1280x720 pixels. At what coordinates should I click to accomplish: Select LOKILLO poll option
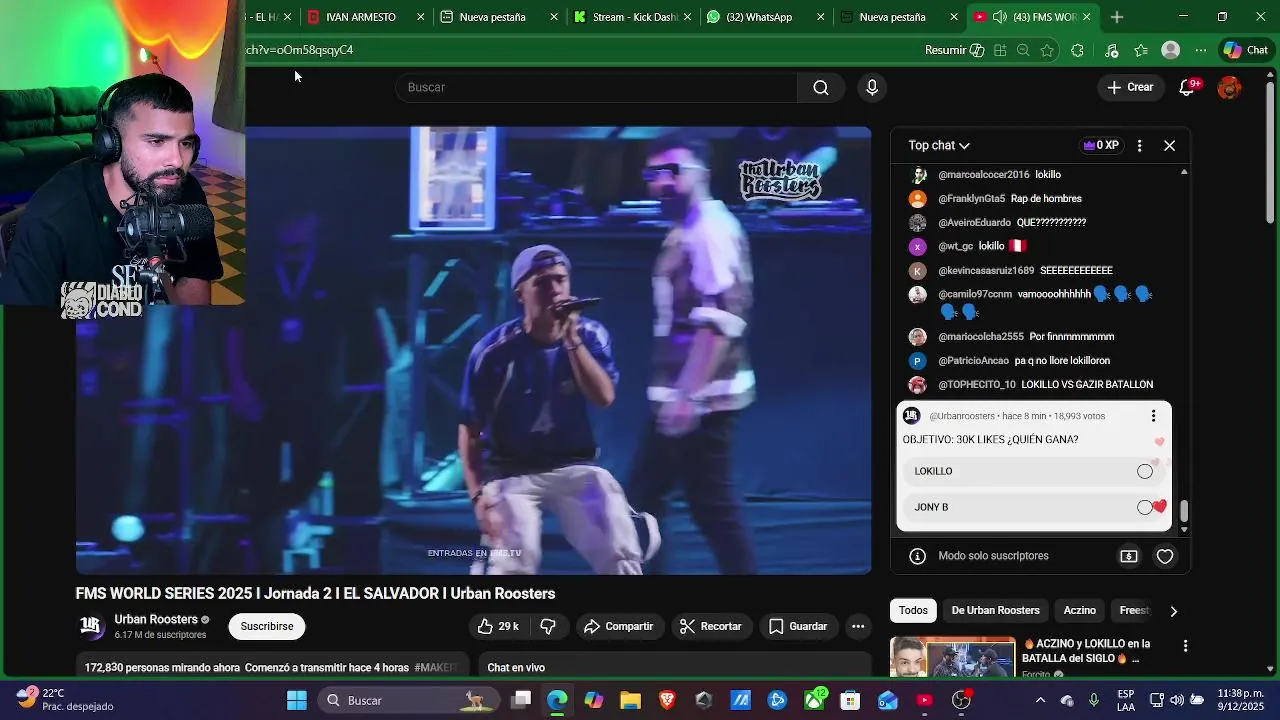pos(1034,471)
